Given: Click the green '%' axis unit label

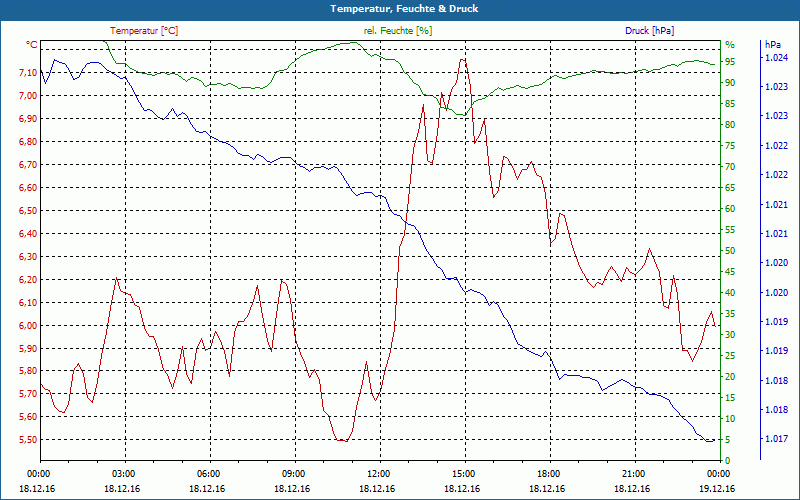Looking at the screenshot, I should [x=730, y=45].
